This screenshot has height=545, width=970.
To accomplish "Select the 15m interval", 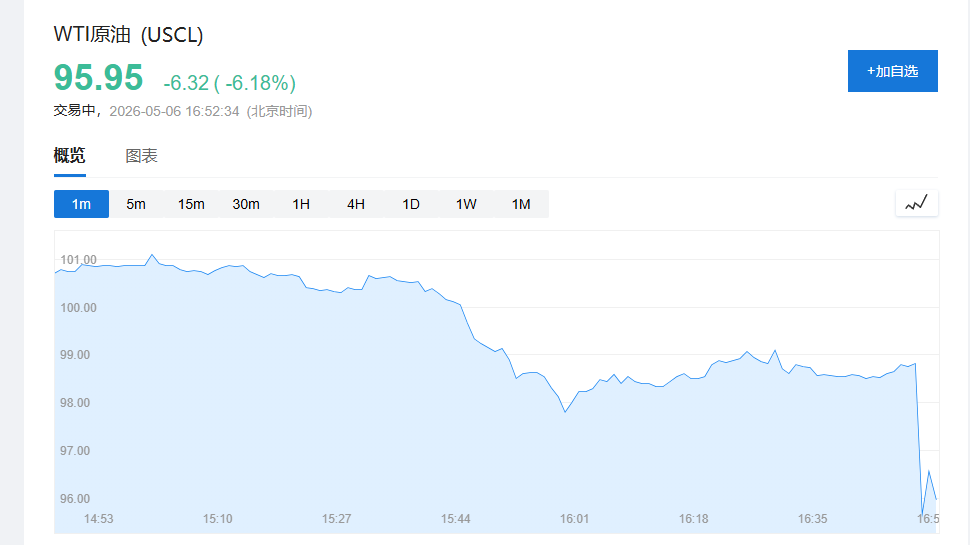I will pyautogui.click(x=191, y=204).
